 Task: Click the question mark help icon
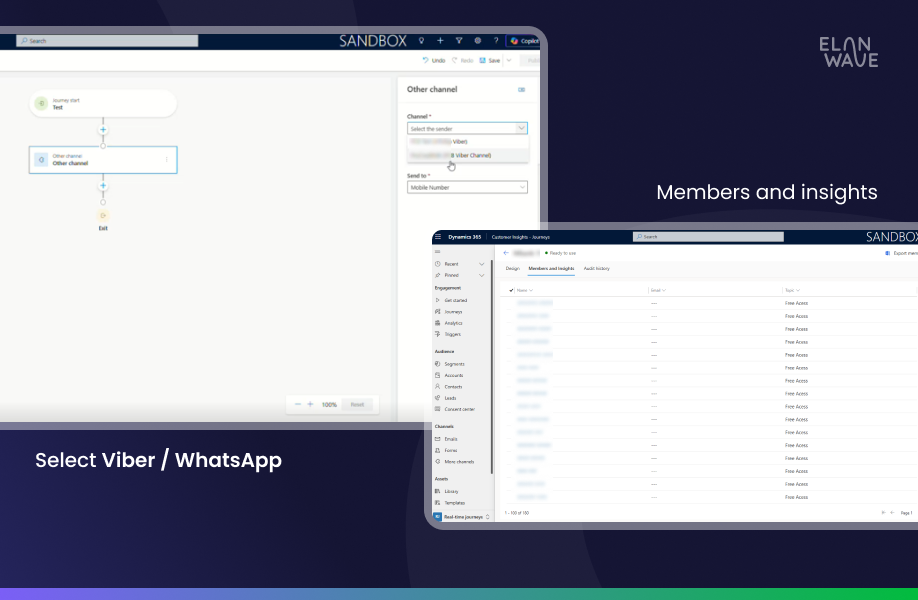(x=496, y=41)
